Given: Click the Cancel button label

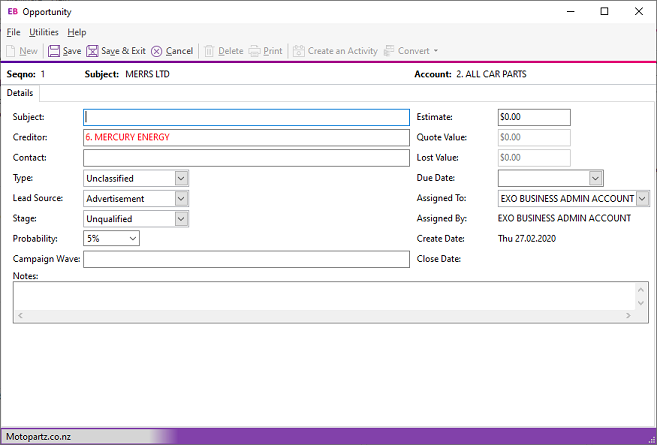Looking at the screenshot, I should click(x=179, y=51).
